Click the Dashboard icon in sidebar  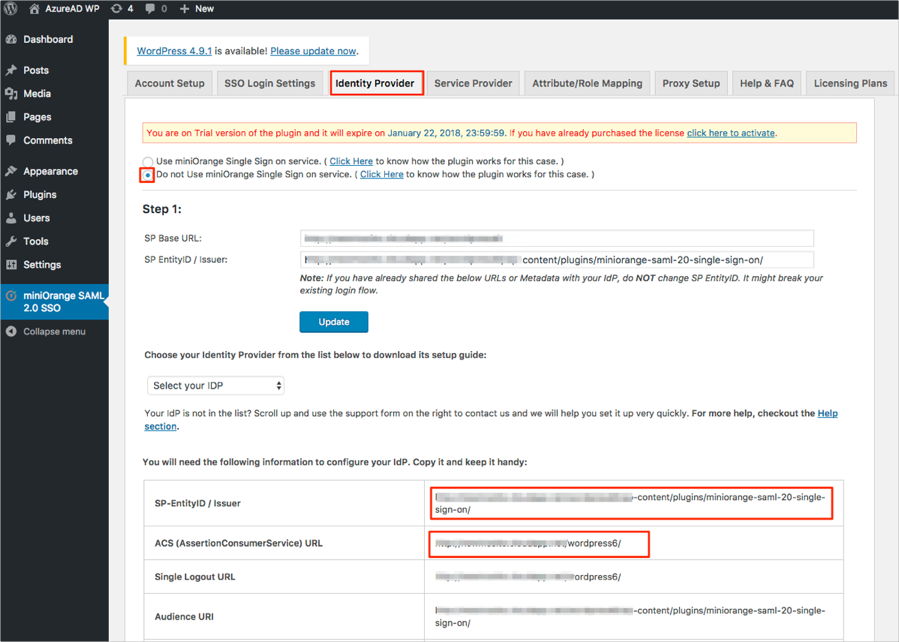coord(11,40)
